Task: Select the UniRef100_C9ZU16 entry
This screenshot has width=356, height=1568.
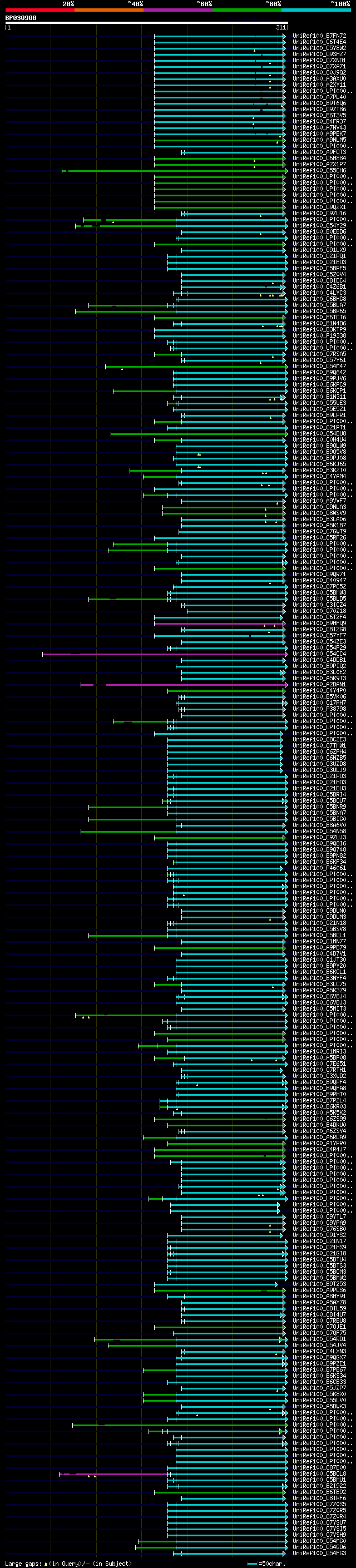Action: click(x=319, y=213)
